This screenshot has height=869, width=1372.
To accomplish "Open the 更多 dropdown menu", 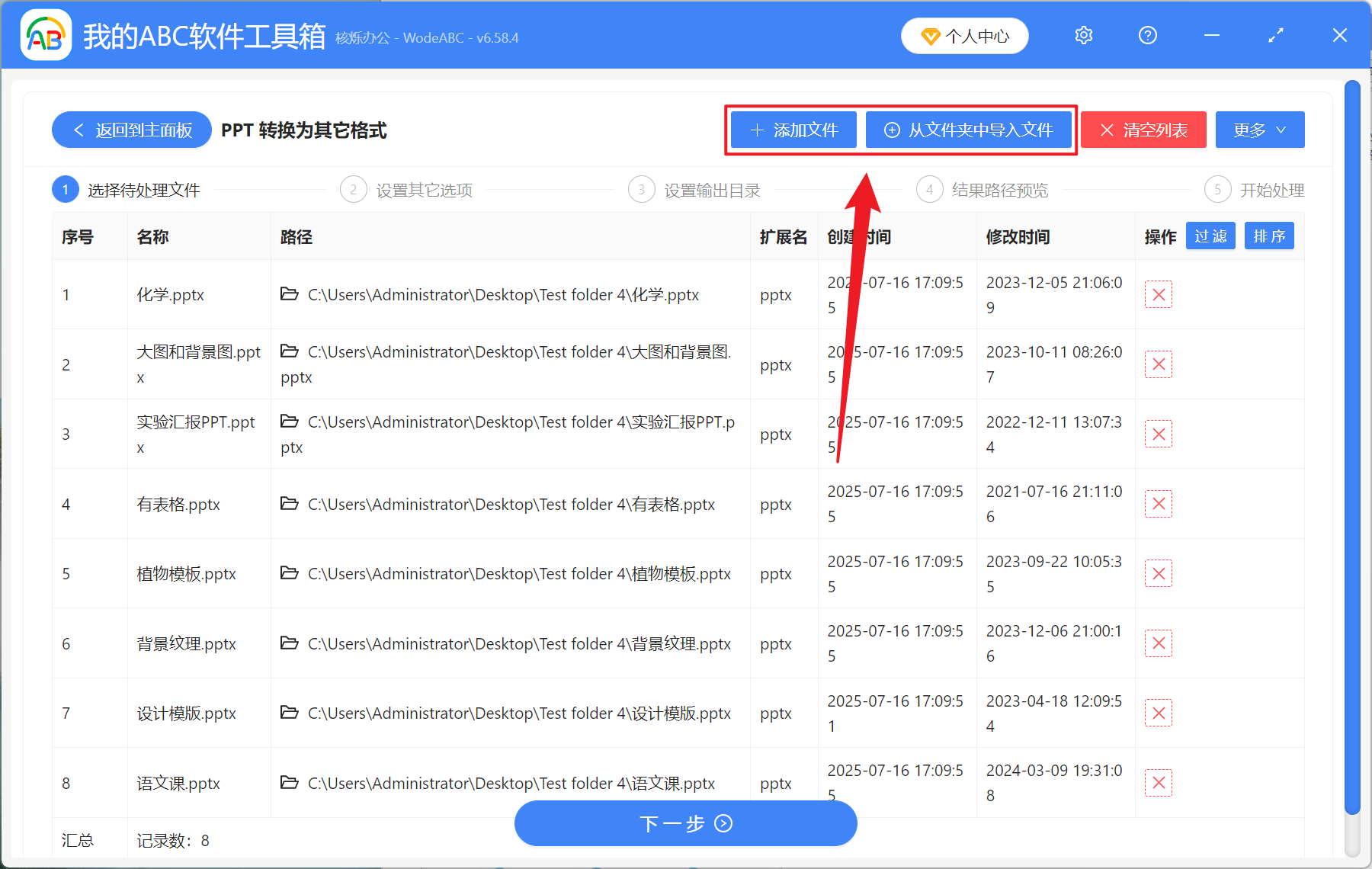I will pyautogui.click(x=1258, y=130).
